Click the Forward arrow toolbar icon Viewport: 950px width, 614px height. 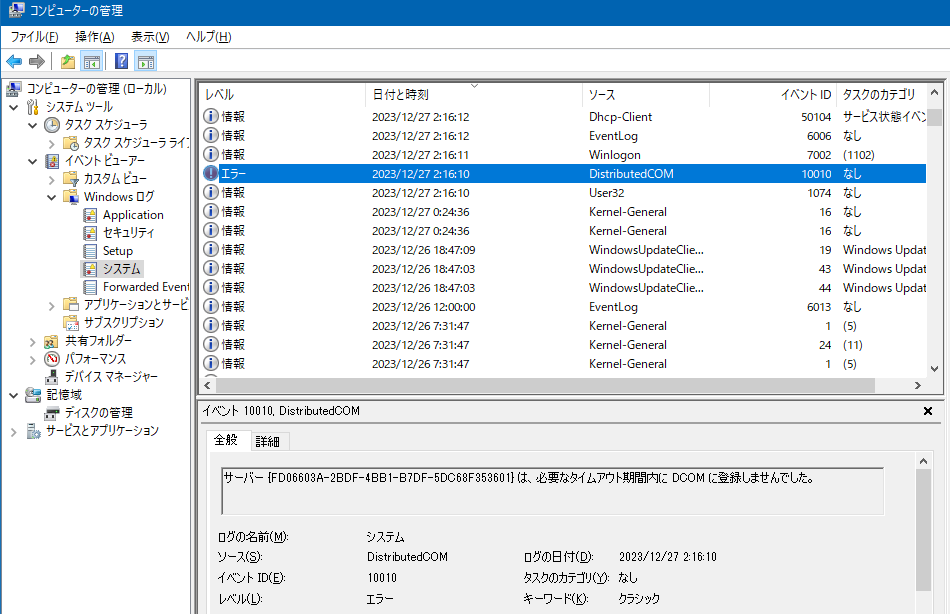[x=37, y=61]
